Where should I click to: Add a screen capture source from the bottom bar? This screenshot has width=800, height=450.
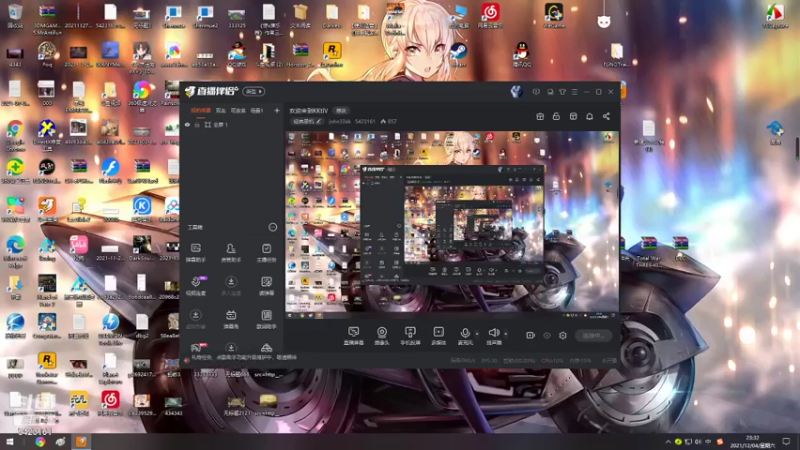coord(354,336)
